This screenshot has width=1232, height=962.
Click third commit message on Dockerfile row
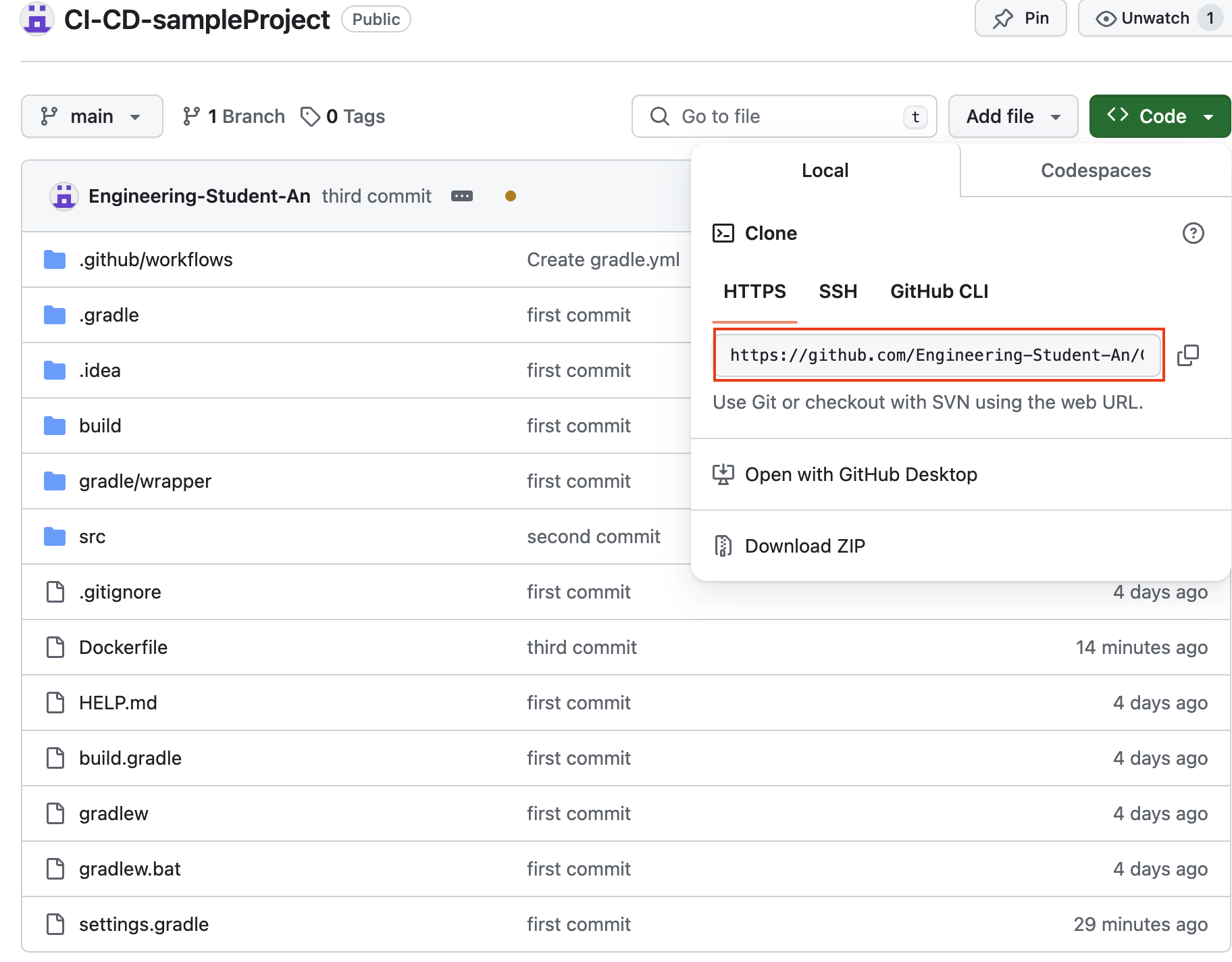coord(582,647)
